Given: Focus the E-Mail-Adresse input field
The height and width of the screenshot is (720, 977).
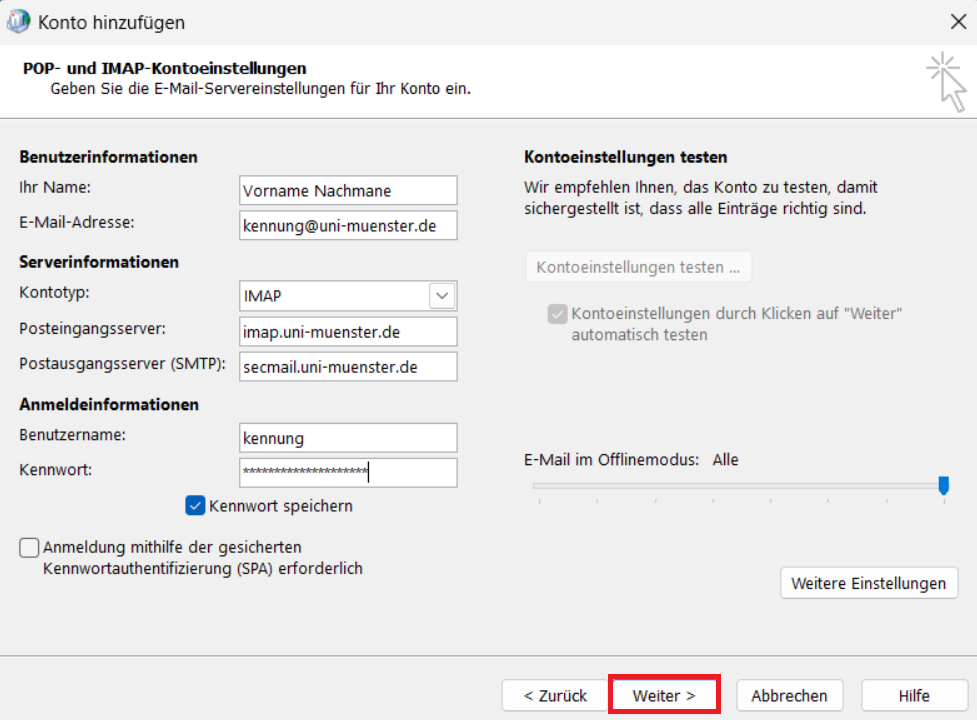Looking at the screenshot, I should pos(348,225).
